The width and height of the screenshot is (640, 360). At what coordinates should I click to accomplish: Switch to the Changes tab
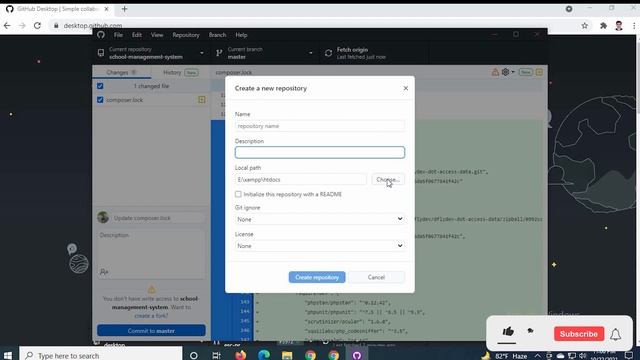click(121, 72)
